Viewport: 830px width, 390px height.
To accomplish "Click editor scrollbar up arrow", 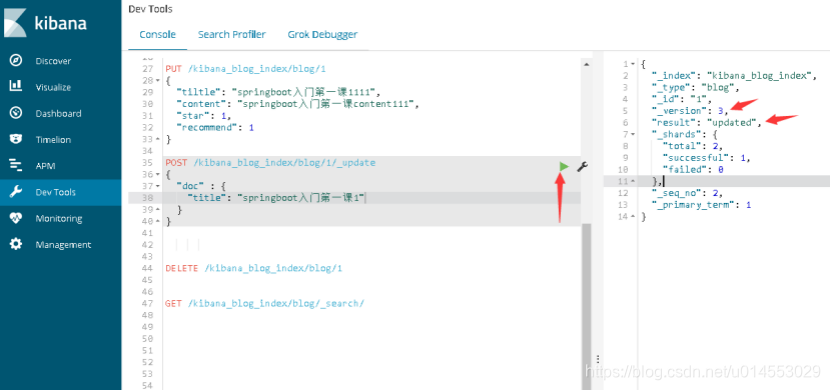I will 586,64.
